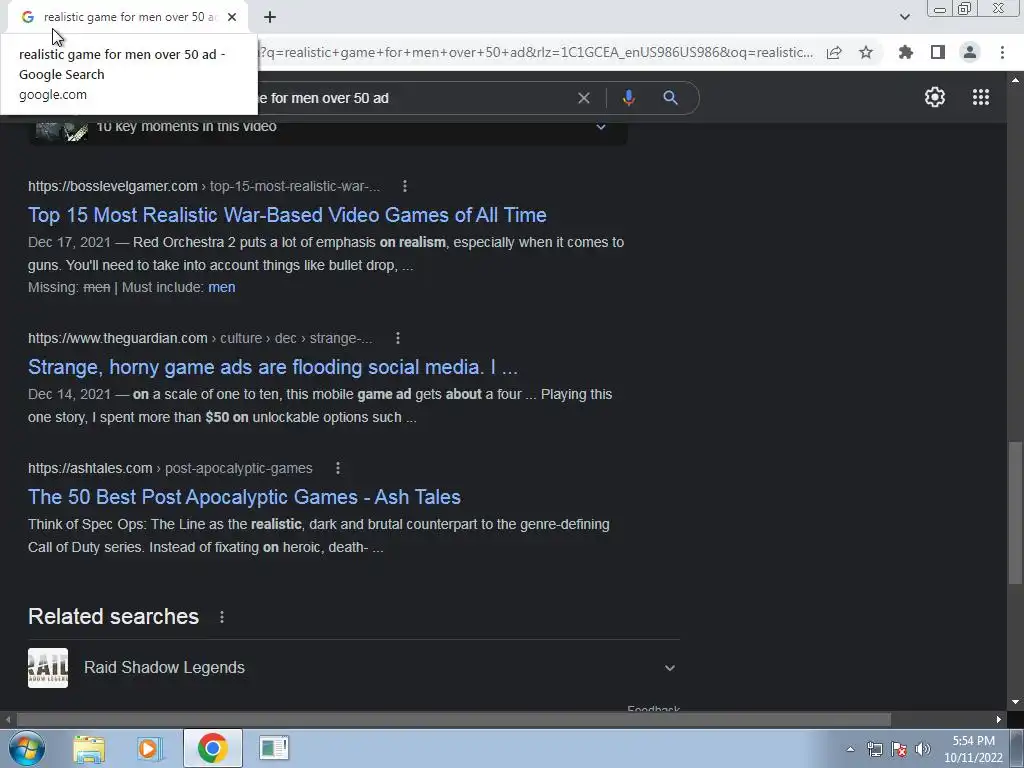Click the horizontal scrollbar thumb
1024x768 pixels.
click(x=453, y=720)
